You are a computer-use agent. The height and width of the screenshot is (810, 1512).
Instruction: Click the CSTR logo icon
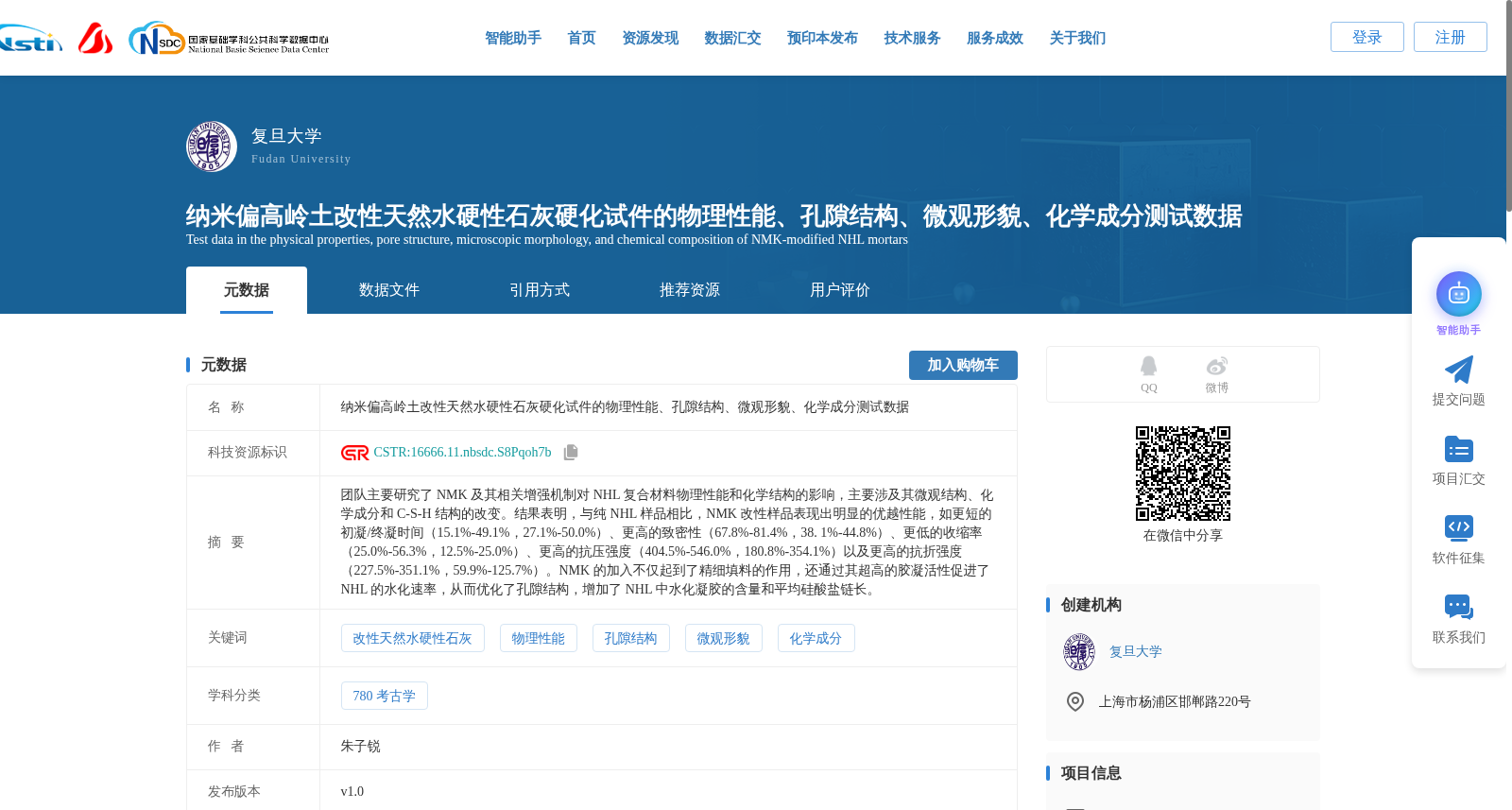point(354,453)
